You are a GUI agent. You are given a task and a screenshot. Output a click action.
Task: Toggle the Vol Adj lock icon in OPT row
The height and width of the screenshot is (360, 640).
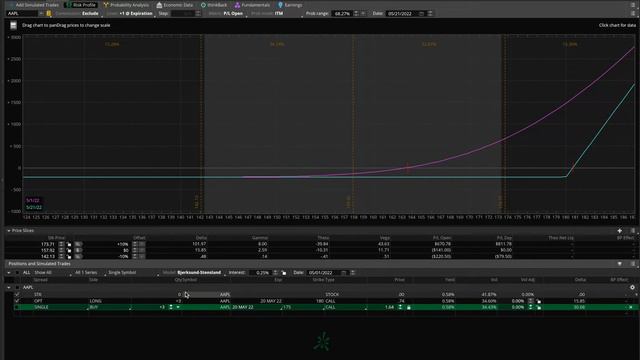coord(539,301)
